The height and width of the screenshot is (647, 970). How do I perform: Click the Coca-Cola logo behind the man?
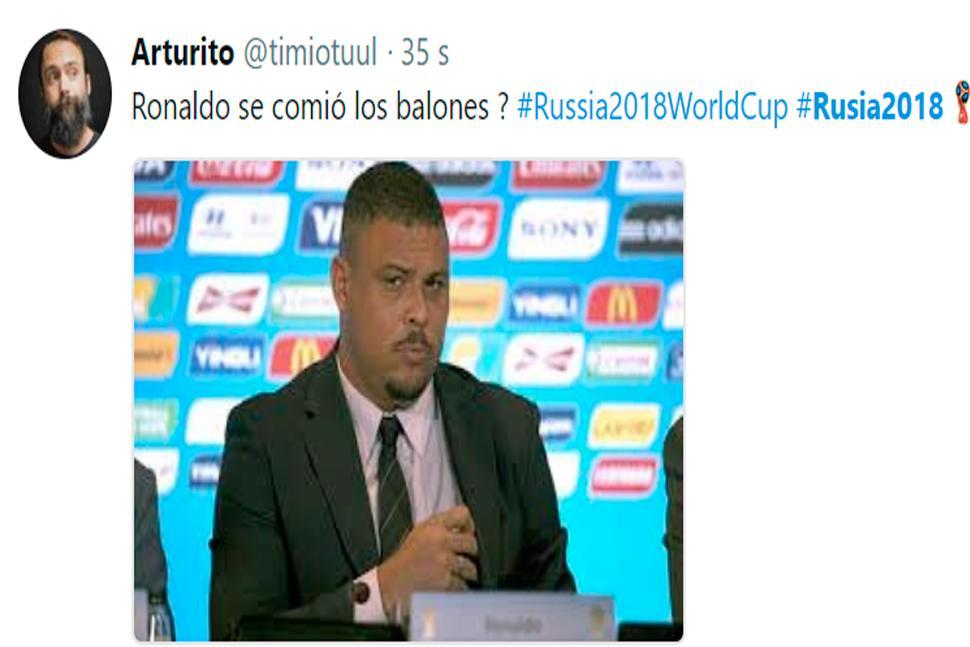coord(471,228)
